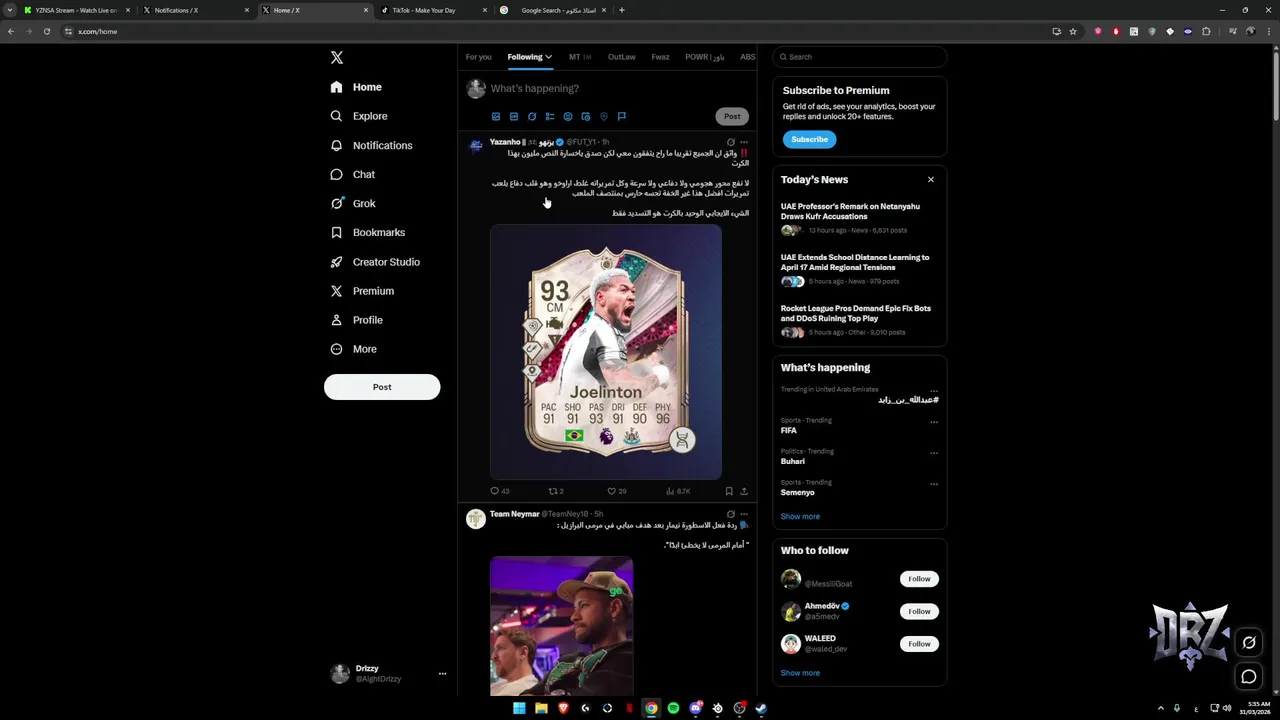Screen dimensions: 1280x720
Task: Open the floating messages chat button
Action: (1249, 677)
